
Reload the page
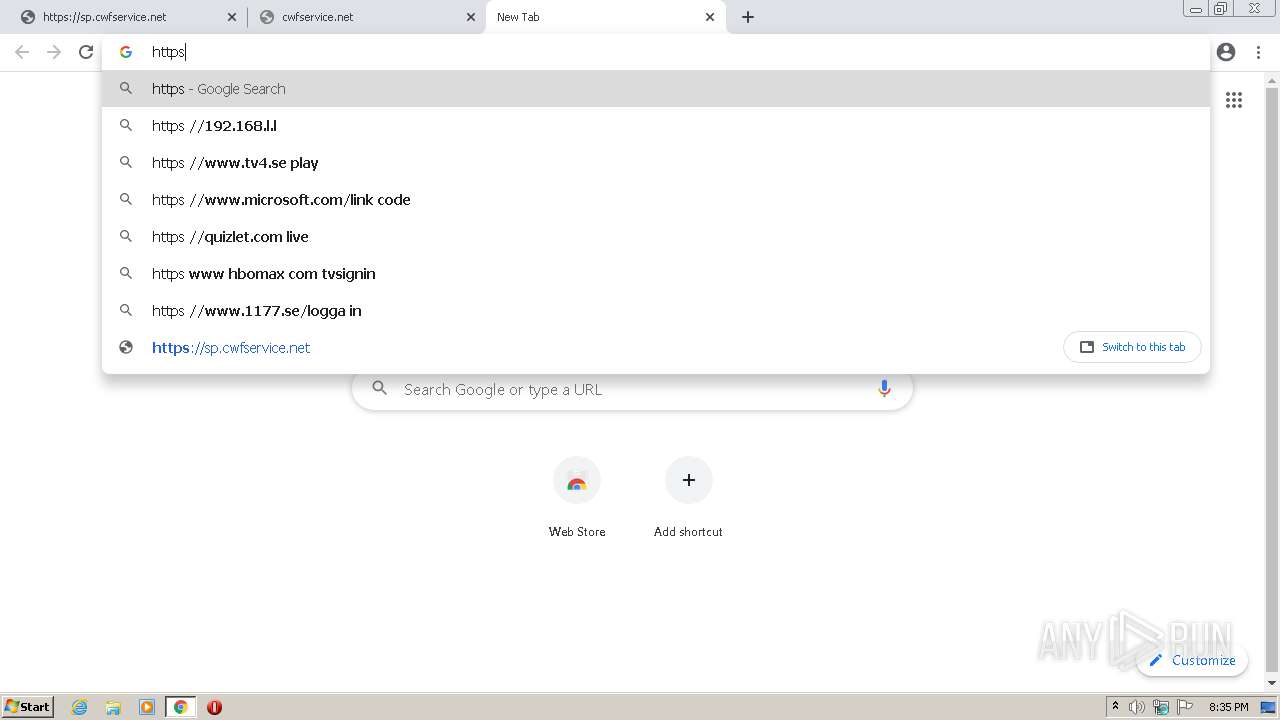tap(86, 52)
